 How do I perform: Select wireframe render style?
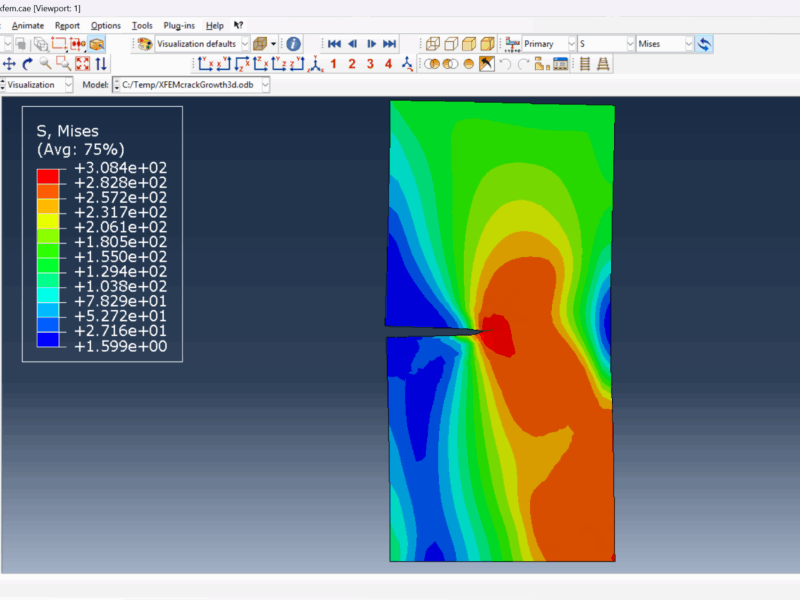tap(433, 44)
